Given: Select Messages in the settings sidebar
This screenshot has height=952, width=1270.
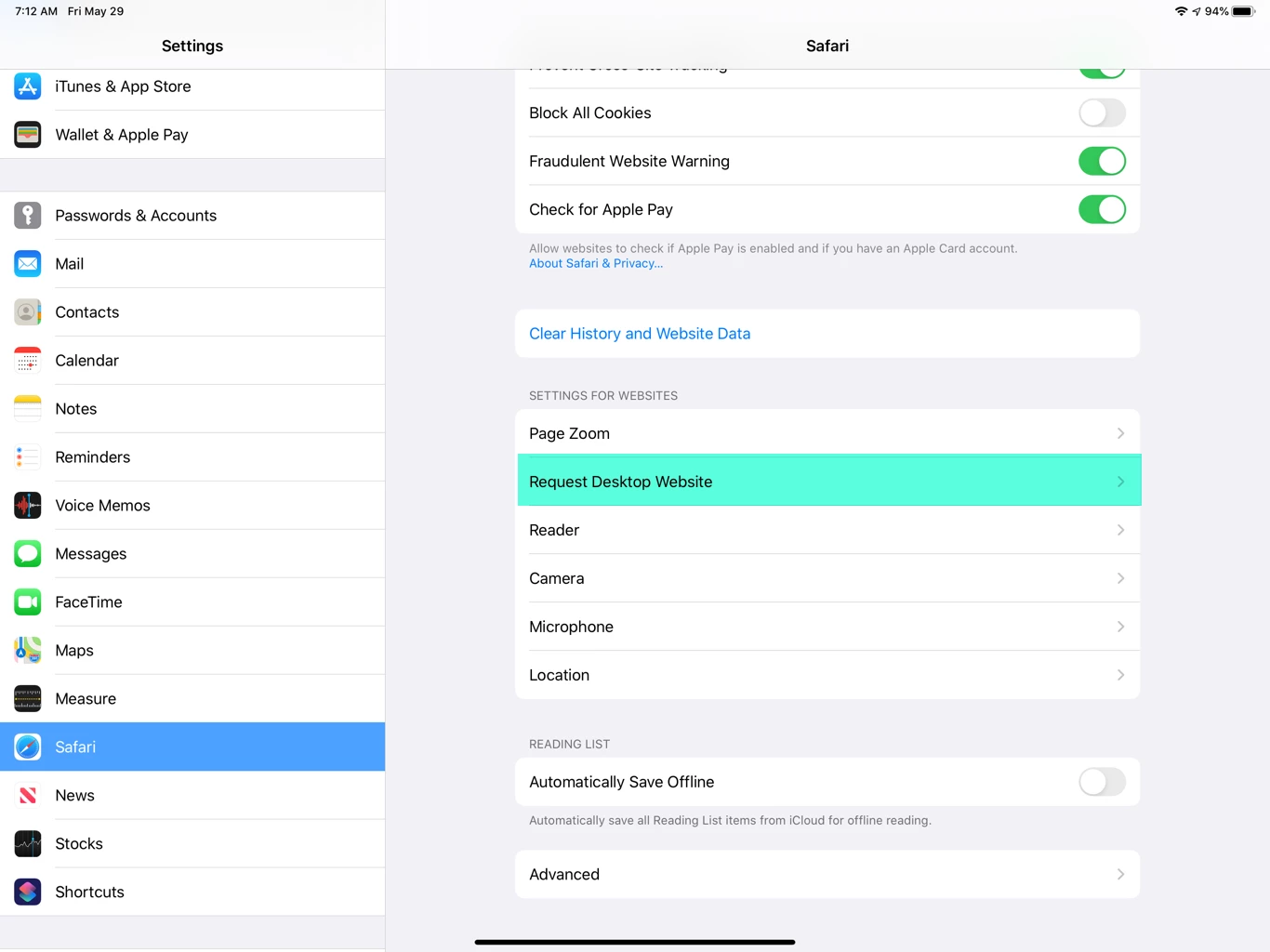Looking at the screenshot, I should [x=192, y=554].
